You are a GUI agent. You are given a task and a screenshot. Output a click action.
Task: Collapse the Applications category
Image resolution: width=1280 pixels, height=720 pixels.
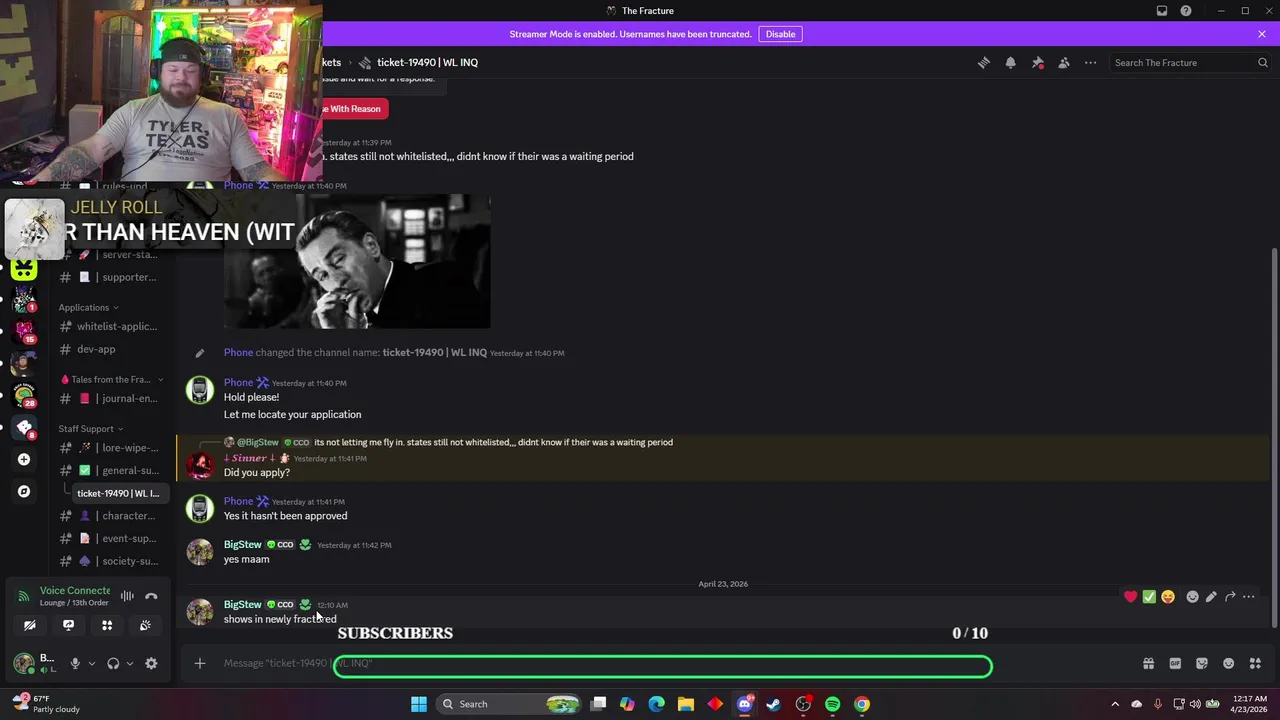pyautogui.click(x=88, y=308)
